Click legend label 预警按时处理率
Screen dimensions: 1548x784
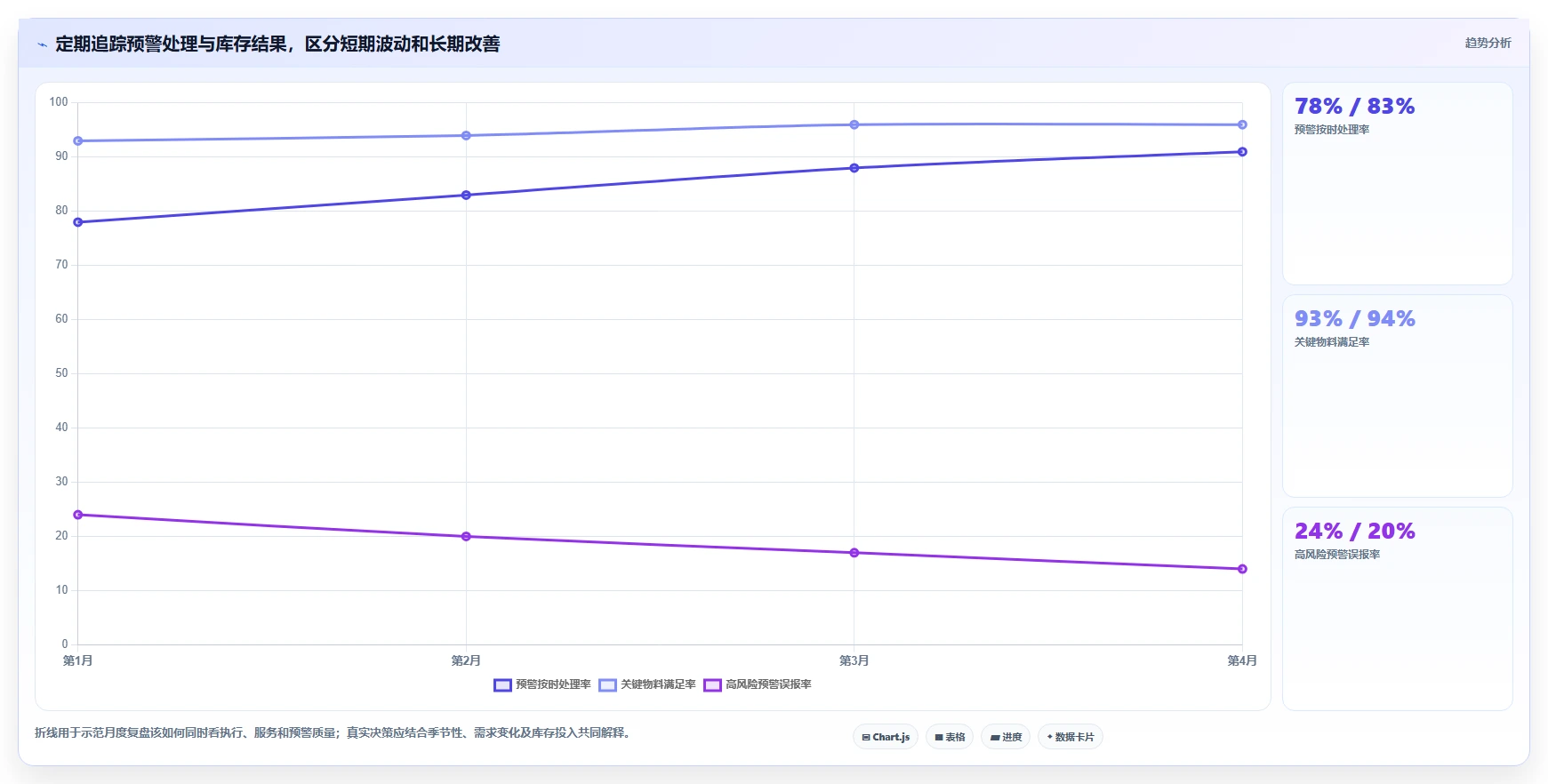pos(553,684)
